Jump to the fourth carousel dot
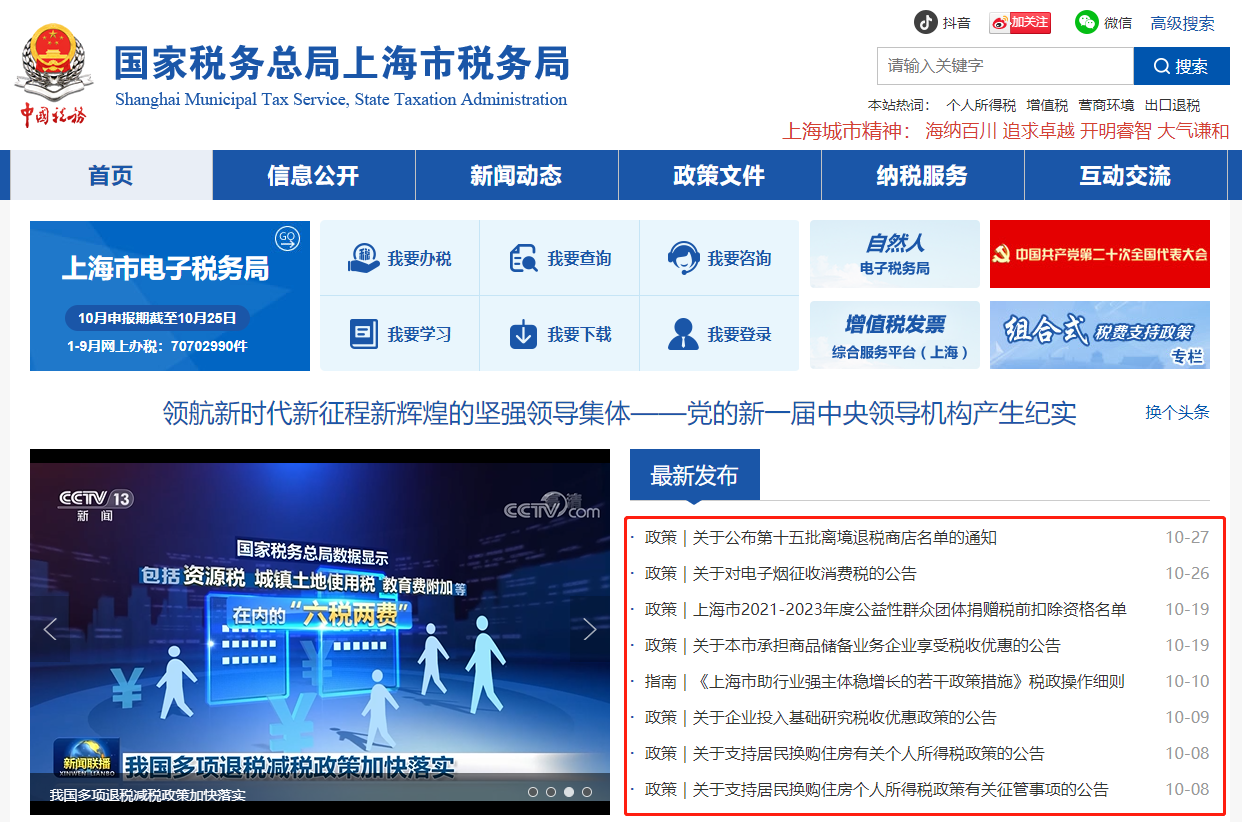The image size is (1242, 822). (587, 792)
